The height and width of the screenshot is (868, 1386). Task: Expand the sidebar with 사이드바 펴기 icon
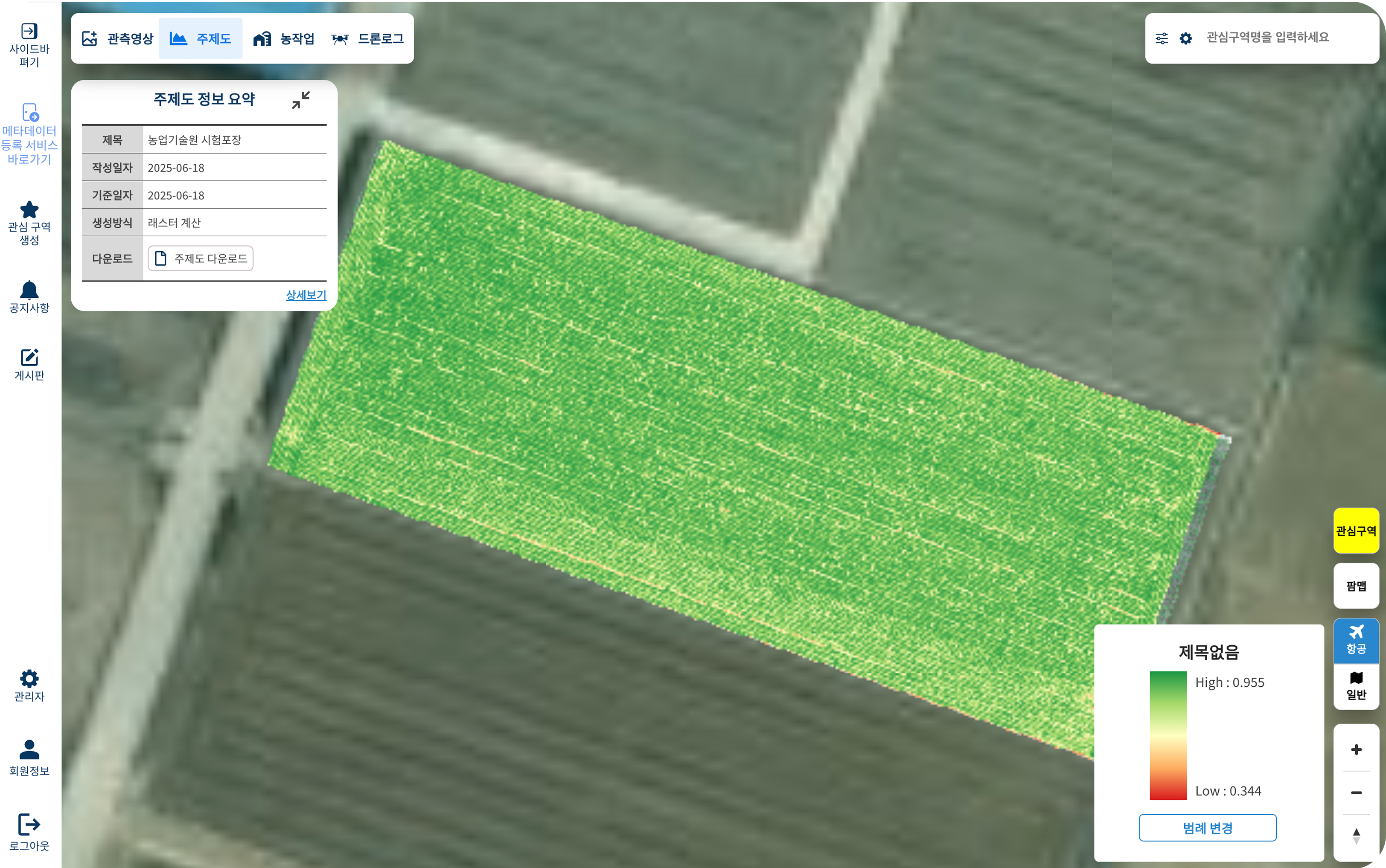(29, 31)
